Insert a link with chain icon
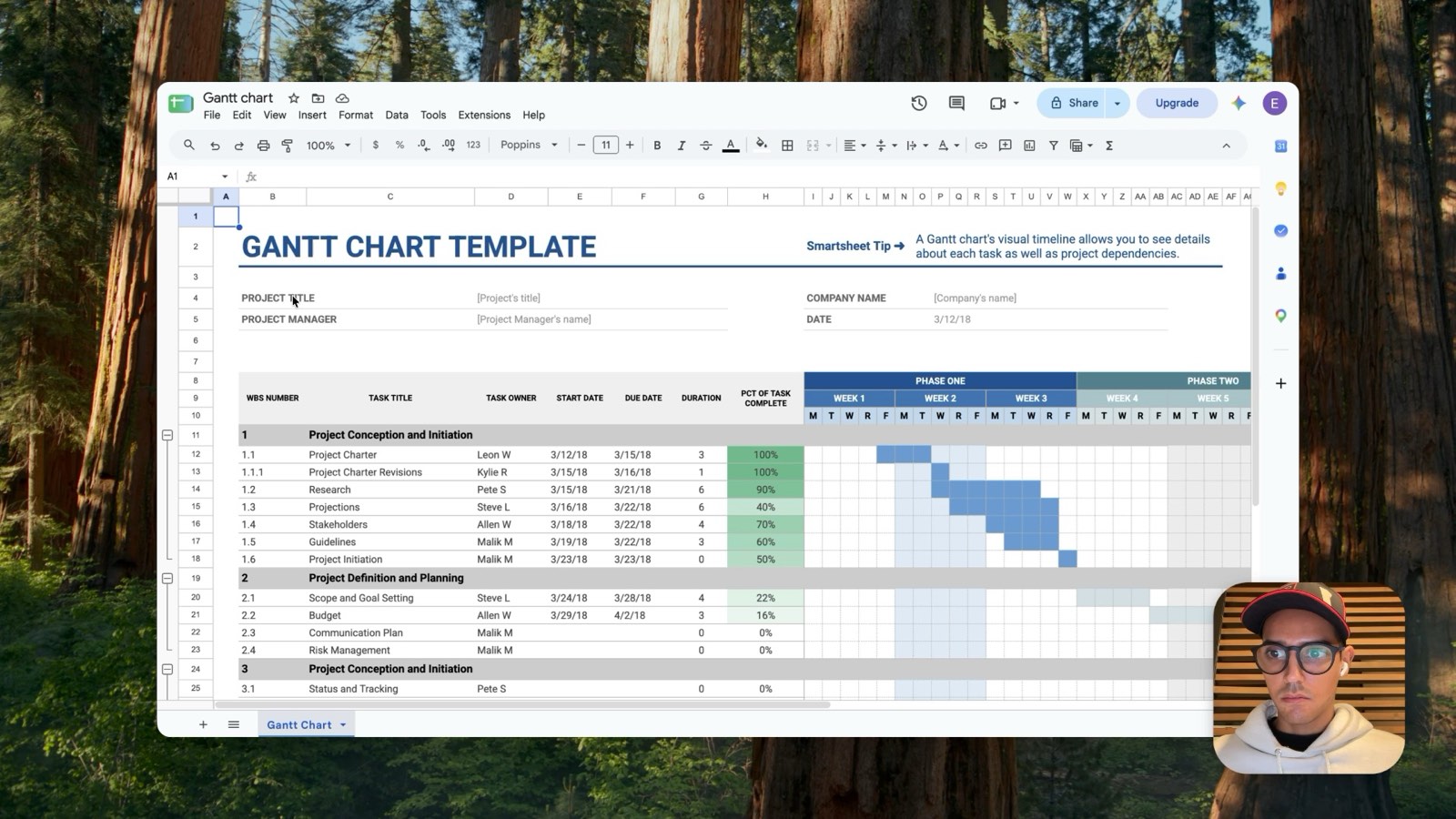Image resolution: width=1456 pixels, height=819 pixels. [x=980, y=146]
